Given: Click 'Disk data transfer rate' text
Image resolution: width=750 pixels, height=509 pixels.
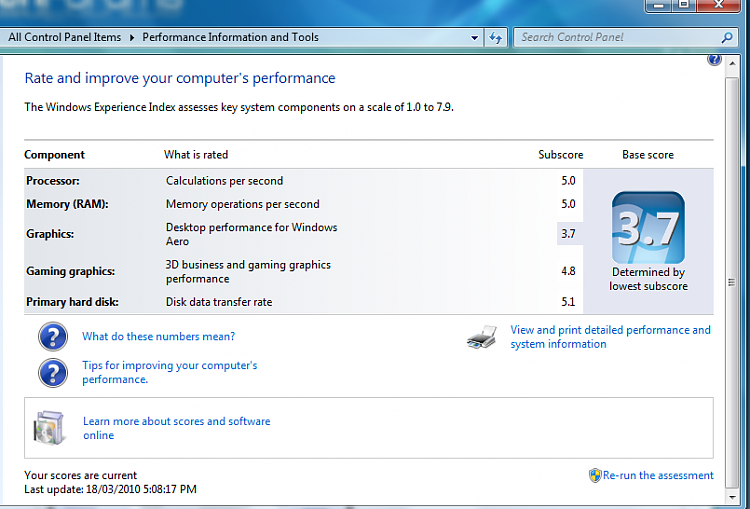Looking at the screenshot, I should [219, 302].
